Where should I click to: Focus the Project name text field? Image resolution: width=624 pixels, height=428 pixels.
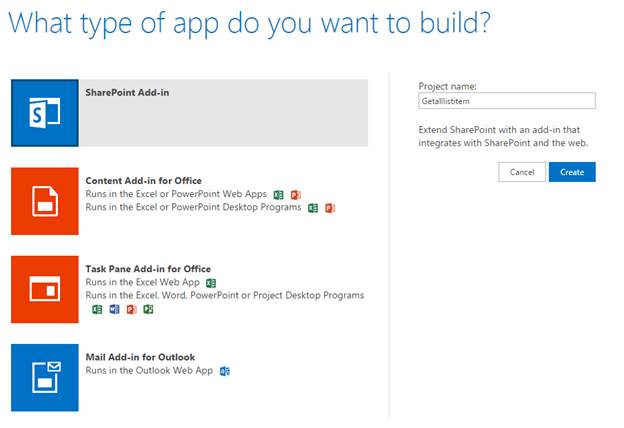tap(506, 100)
